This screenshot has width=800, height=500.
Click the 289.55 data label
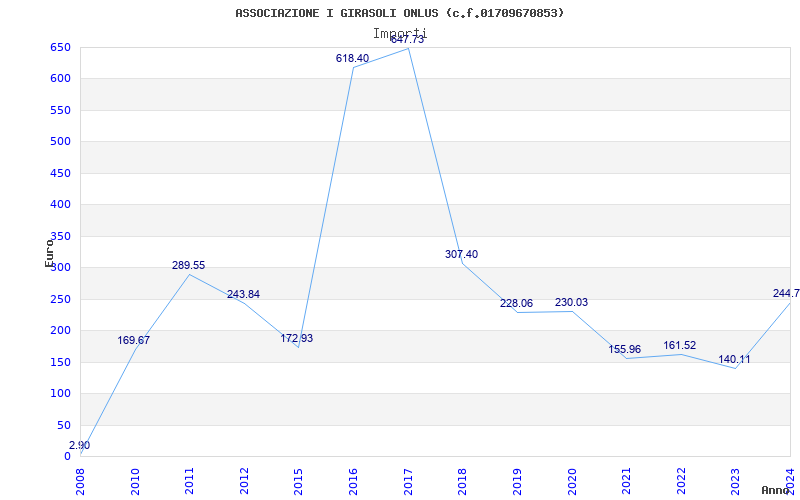[x=188, y=265]
